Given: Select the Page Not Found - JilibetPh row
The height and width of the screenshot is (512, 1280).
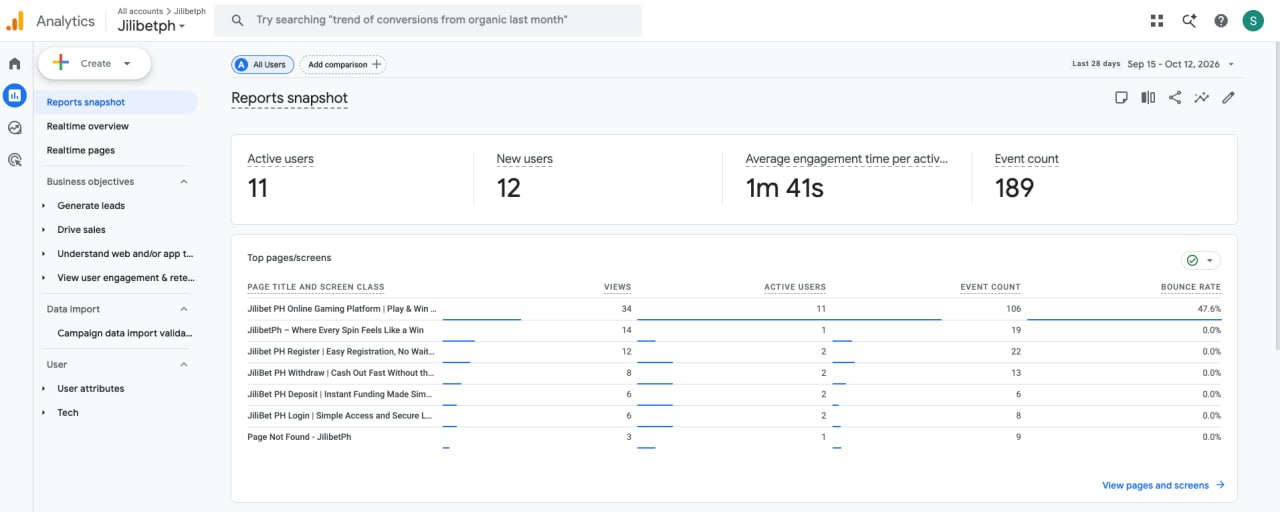Looking at the screenshot, I should pos(734,437).
